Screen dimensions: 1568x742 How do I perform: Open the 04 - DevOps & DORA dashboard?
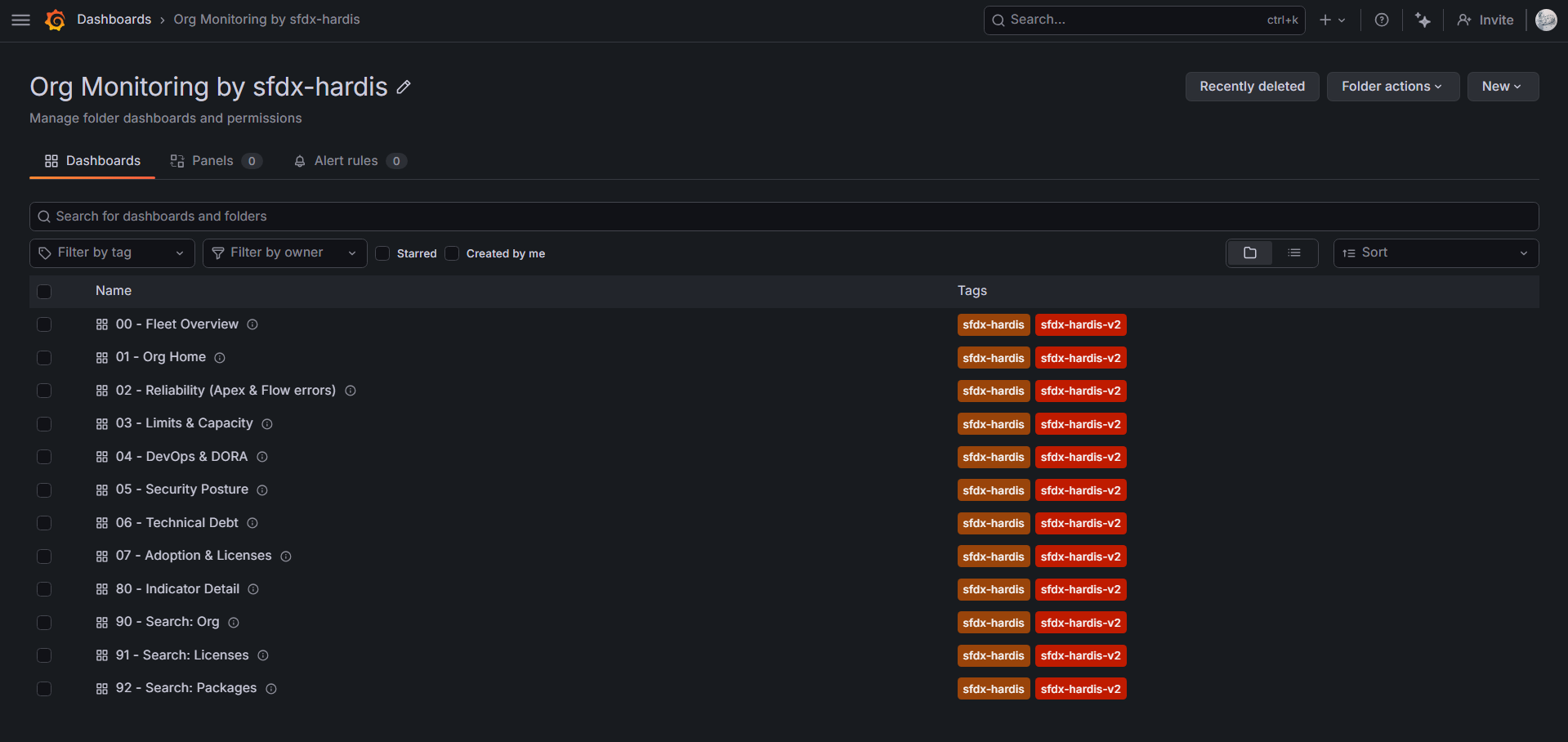(x=181, y=457)
